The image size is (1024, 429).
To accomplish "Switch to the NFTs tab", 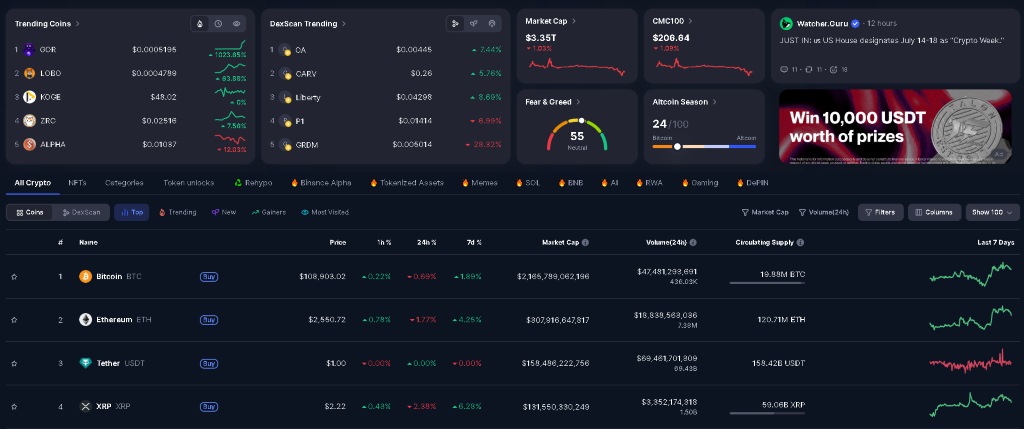I will [x=77, y=183].
